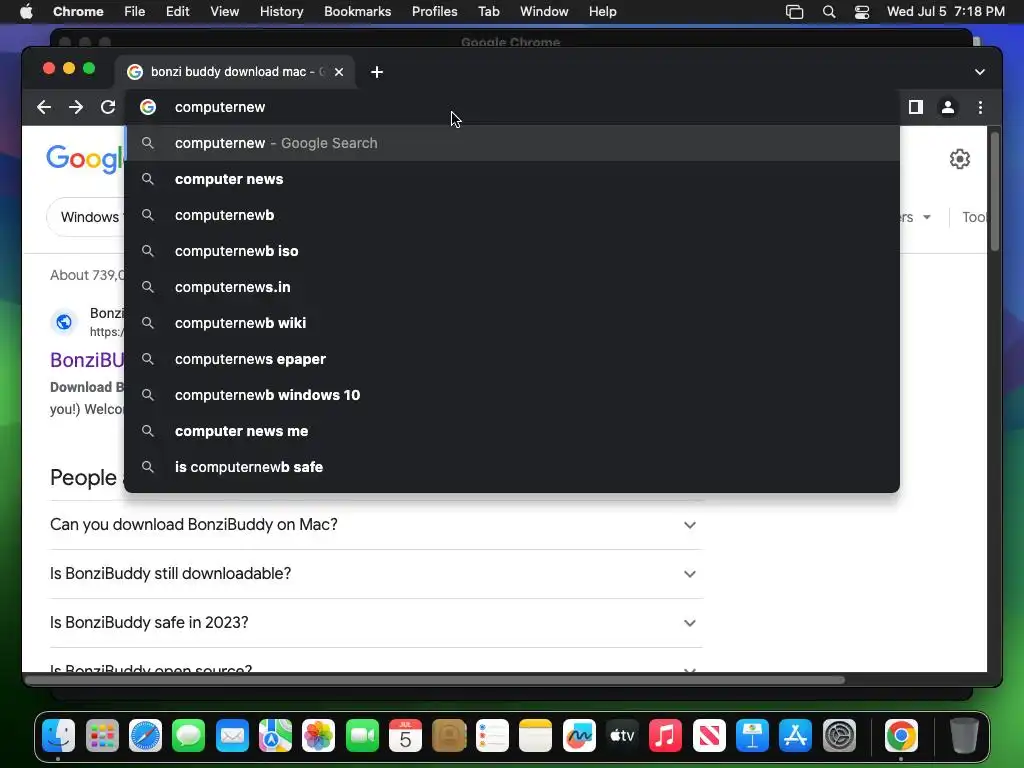
Task: Open the Apple menu
Action: [x=26, y=11]
